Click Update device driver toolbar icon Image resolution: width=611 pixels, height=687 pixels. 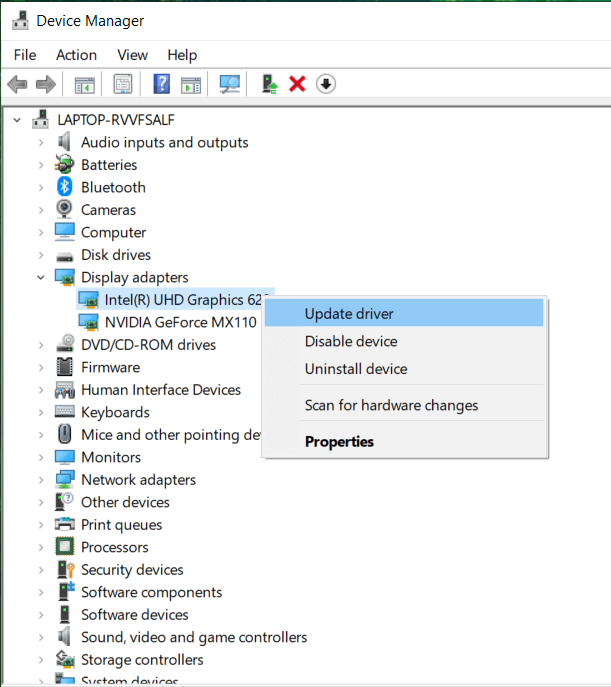[x=270, y=84]
